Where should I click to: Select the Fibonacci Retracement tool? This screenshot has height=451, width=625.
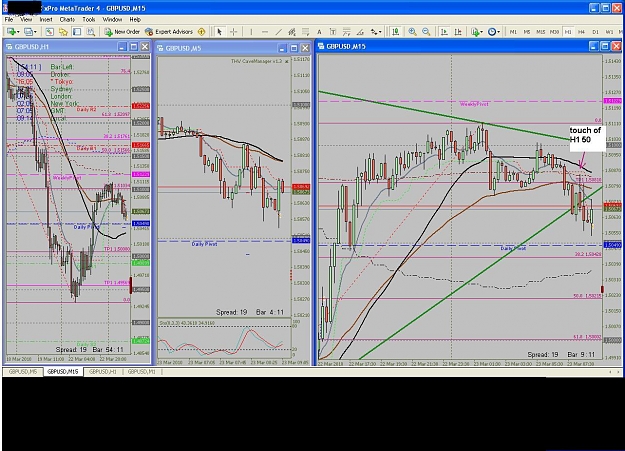click(x=306, y=32)
